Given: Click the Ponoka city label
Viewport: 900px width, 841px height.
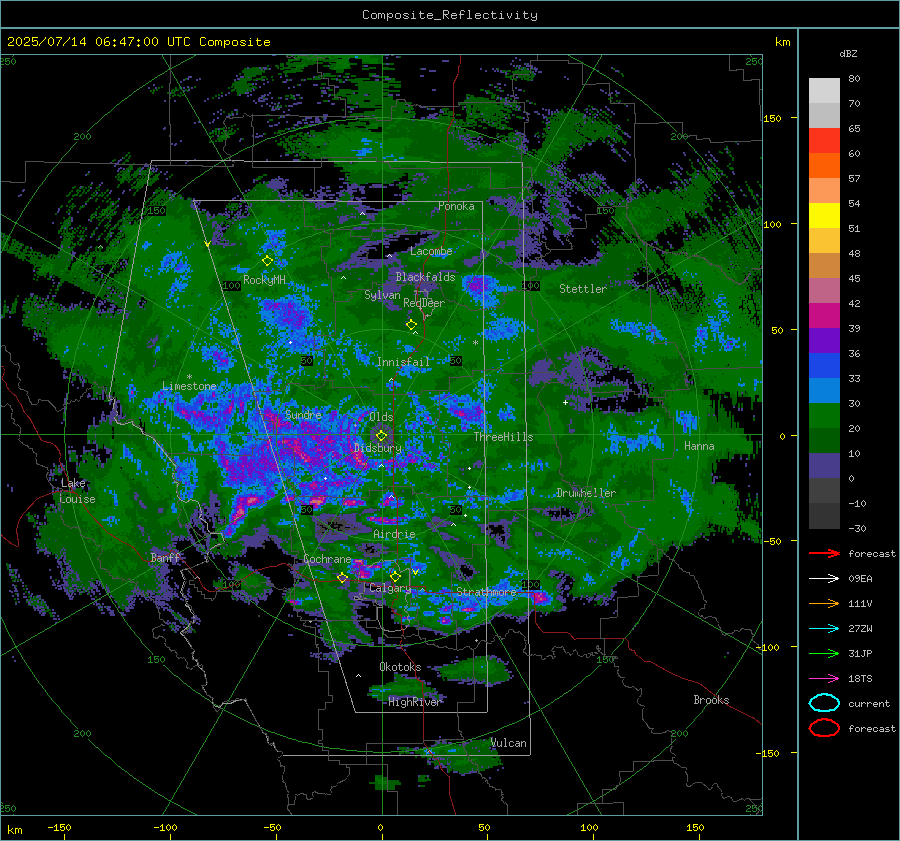Looking at the screenshot, I should coord(456,206).
